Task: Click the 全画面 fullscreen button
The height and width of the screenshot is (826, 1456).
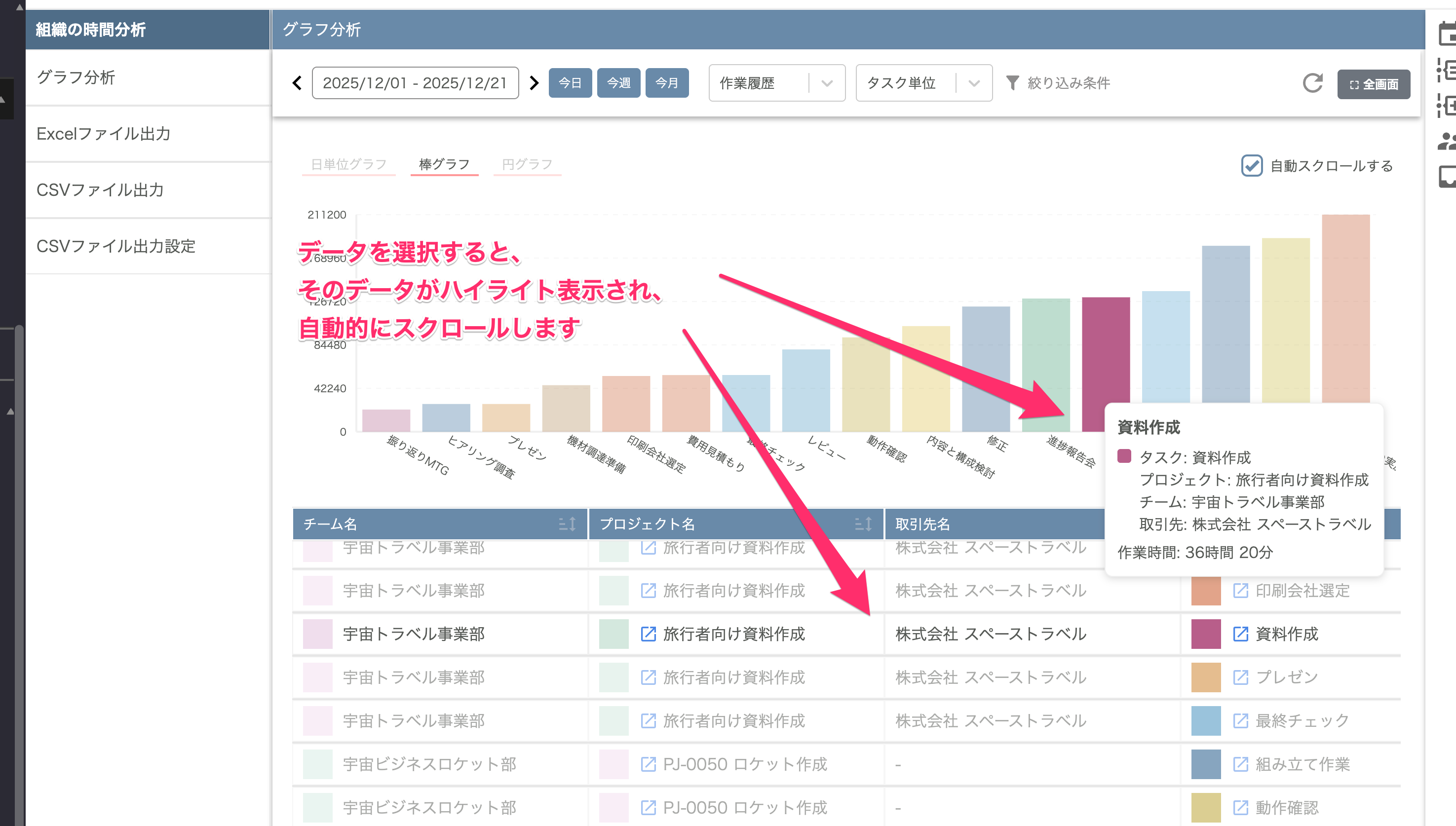Action: pyautogui.click(x=1373, y=84)
